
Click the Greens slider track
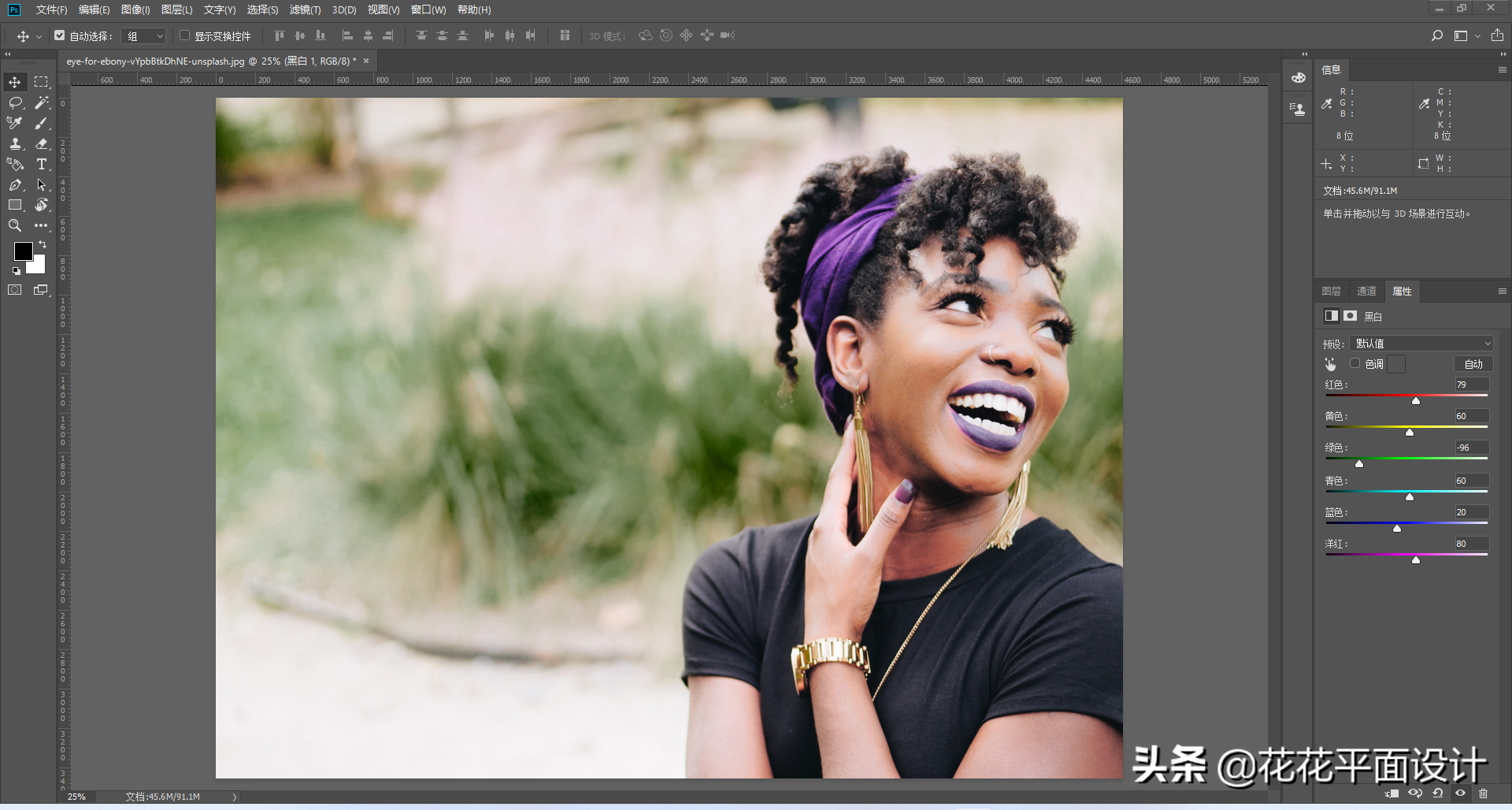1406,459
